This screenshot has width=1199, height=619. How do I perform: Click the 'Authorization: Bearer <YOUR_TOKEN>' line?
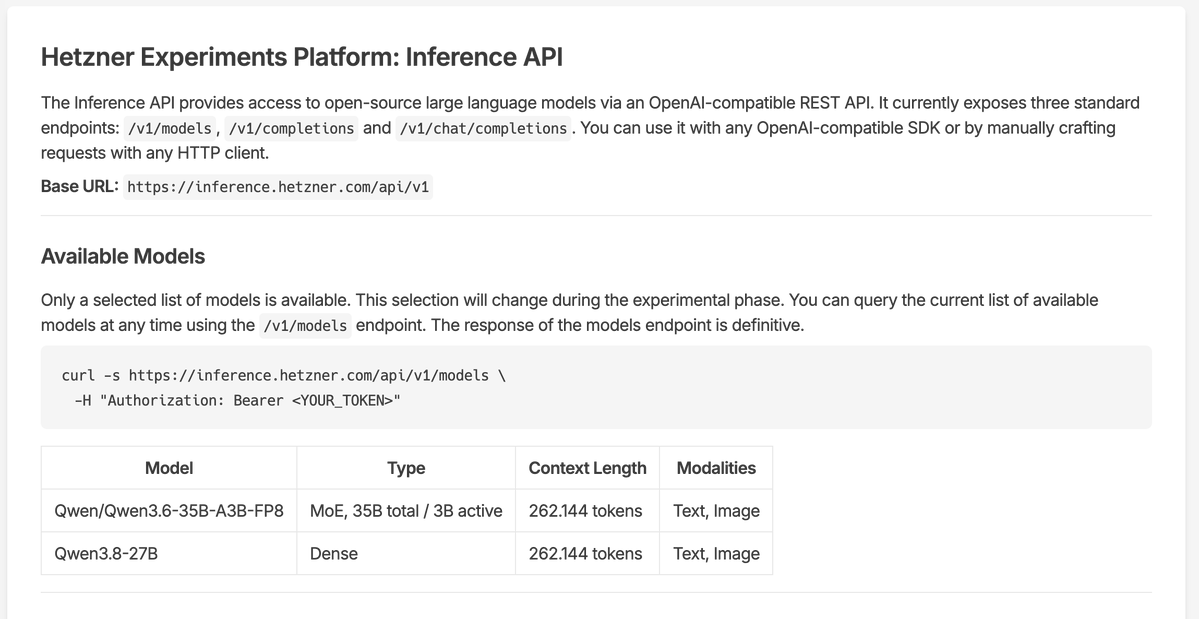point(238,400)
